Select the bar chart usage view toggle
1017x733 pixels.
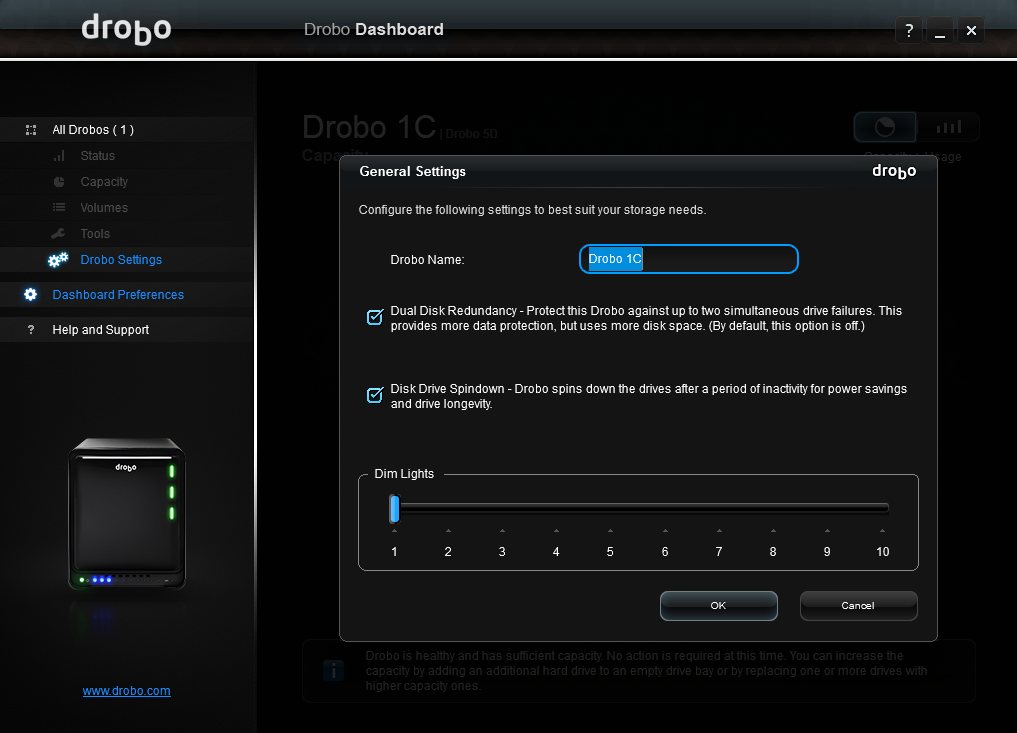click(x=948, y=126)
